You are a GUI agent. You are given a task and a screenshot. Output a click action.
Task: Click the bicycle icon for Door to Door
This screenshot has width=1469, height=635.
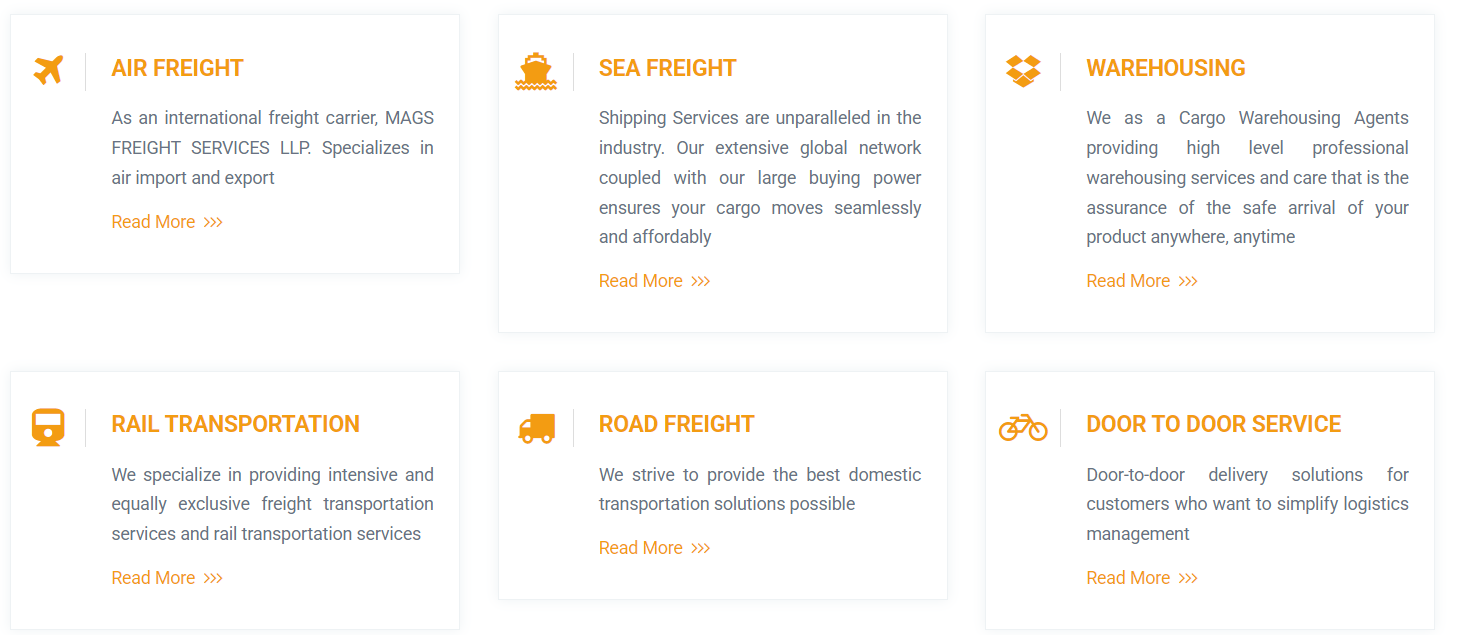tap(1023, 427)
